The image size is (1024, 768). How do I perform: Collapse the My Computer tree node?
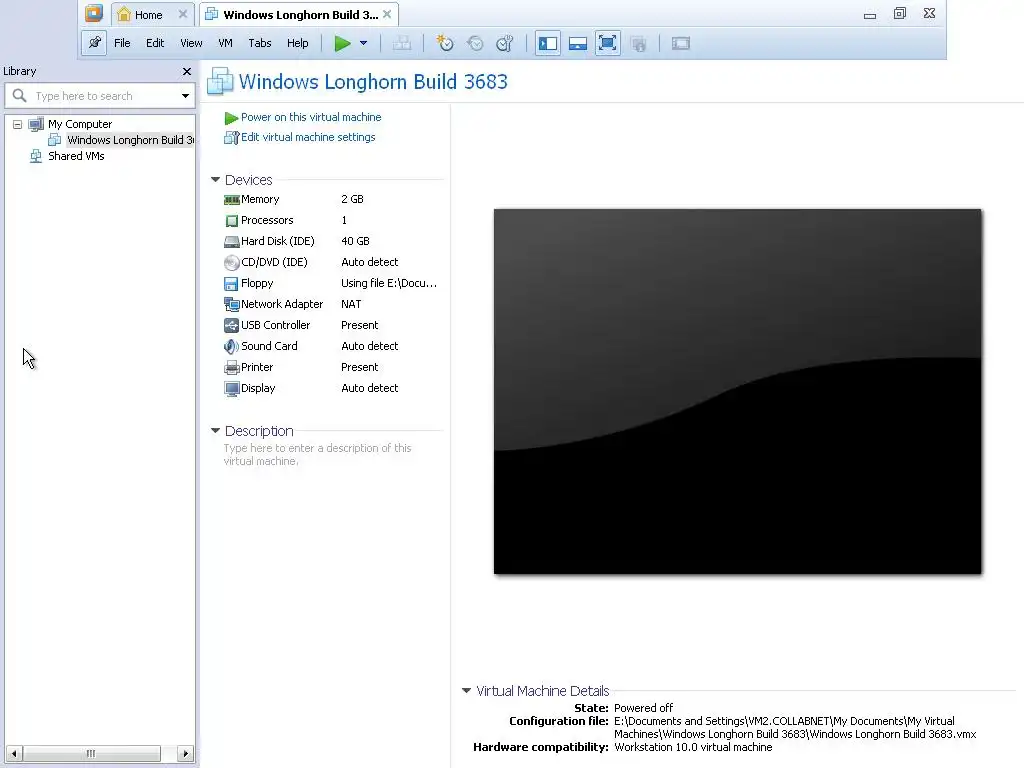pyautogui.click(x=18, y=124)
